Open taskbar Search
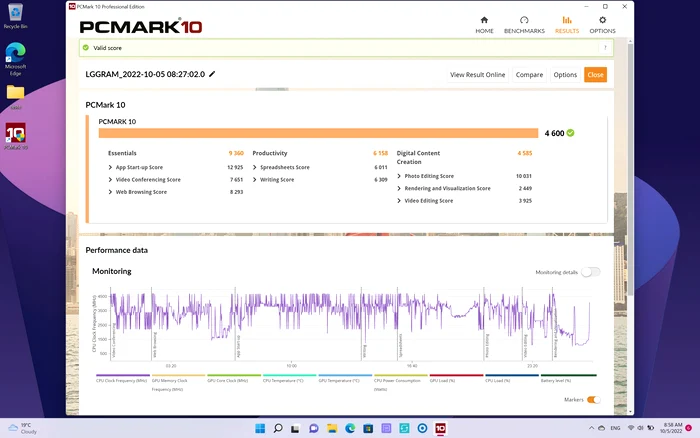 coord(278,429)
